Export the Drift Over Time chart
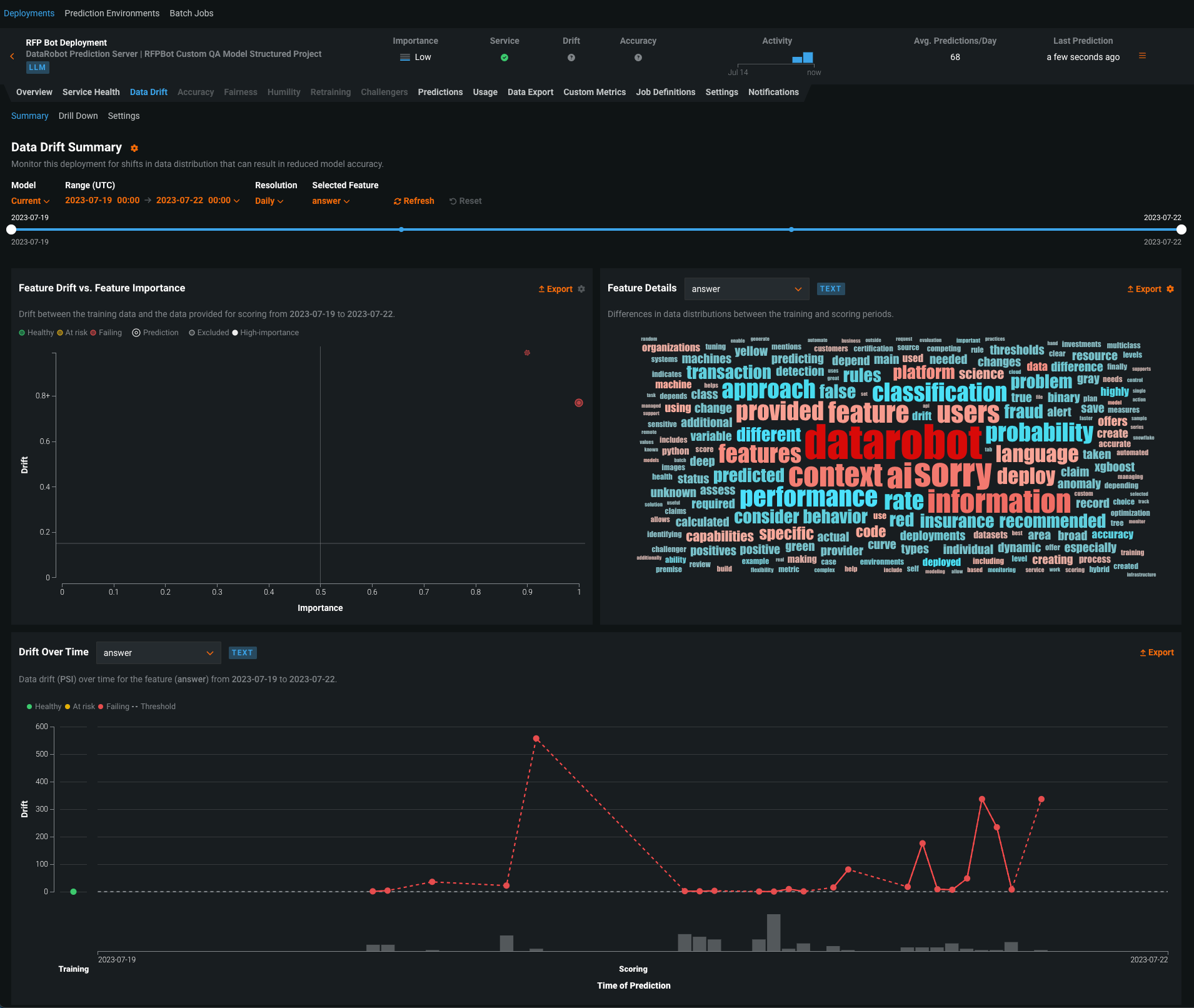 [1156, 652]
